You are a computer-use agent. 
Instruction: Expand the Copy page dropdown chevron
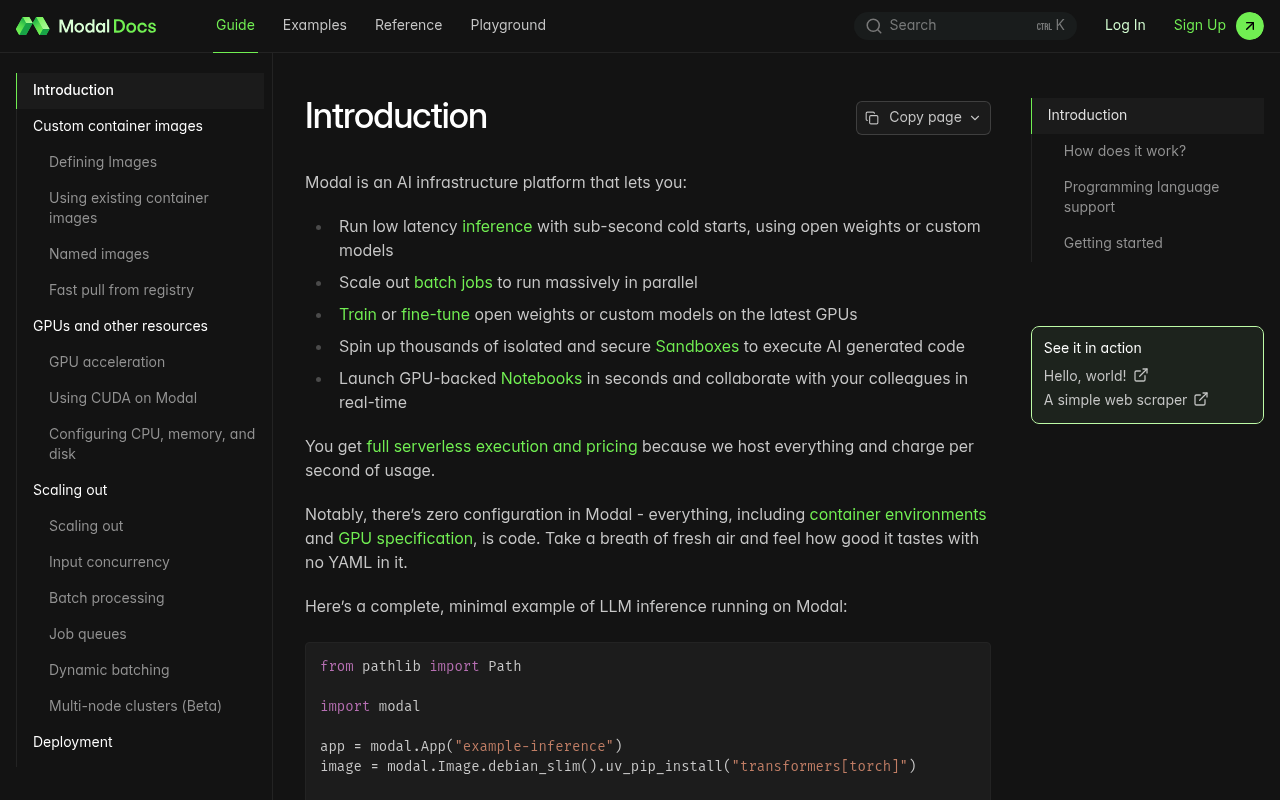[975, 118]
